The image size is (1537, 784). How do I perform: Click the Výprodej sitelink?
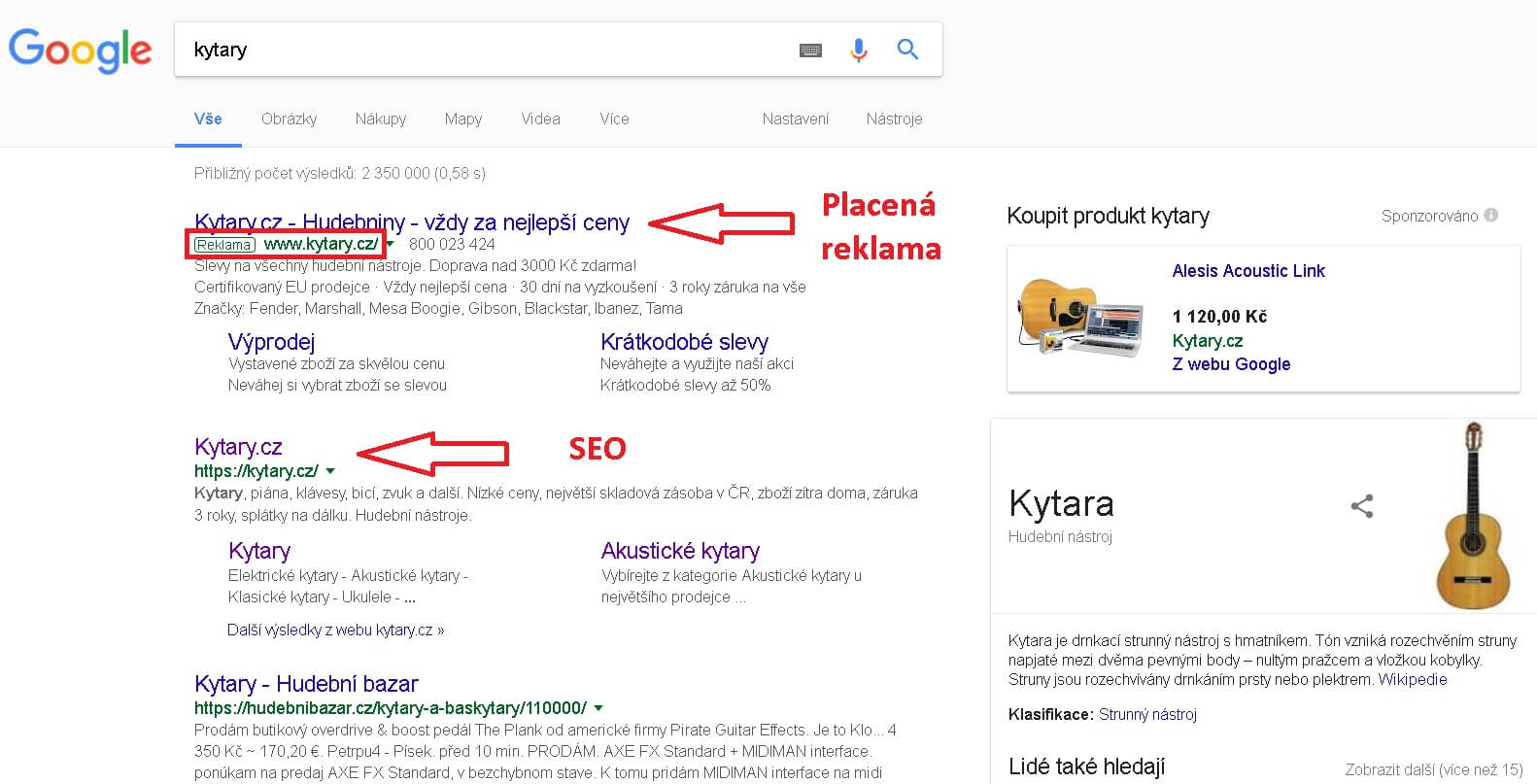coord(271,342)
